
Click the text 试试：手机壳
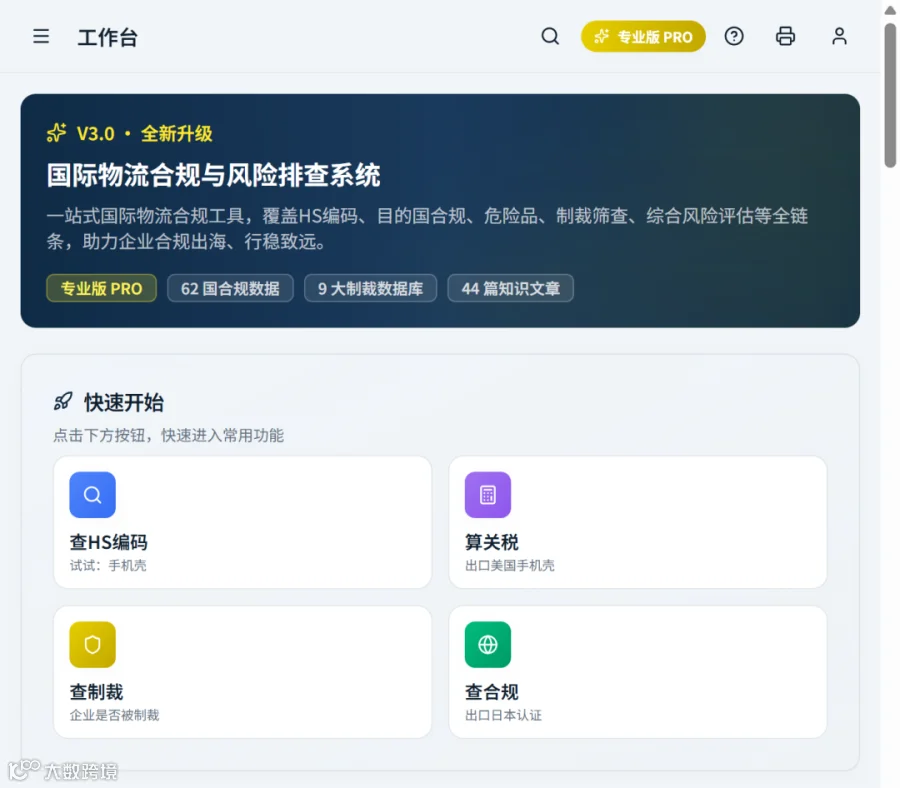(108, 565)
